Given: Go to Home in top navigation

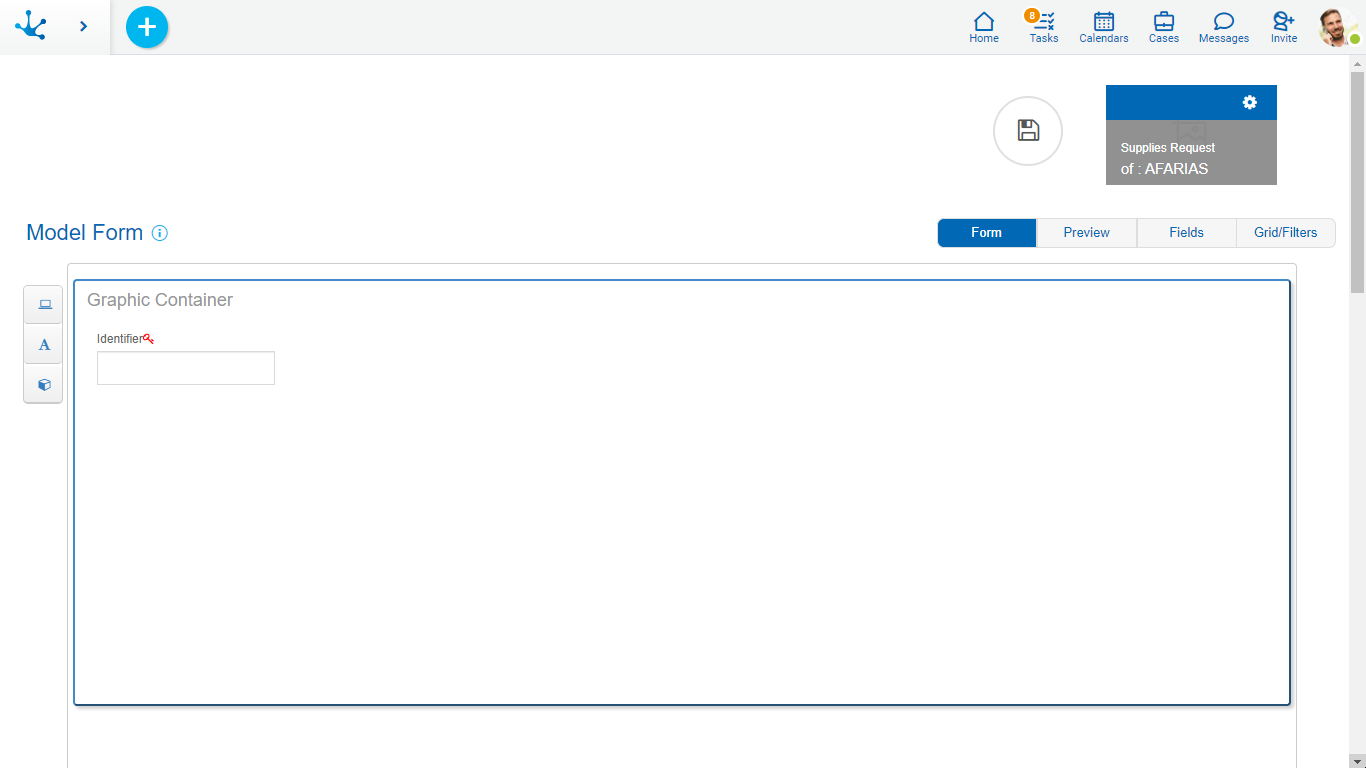Looking at the screenshot, I should pyautogui.click(x=983, y=27).
